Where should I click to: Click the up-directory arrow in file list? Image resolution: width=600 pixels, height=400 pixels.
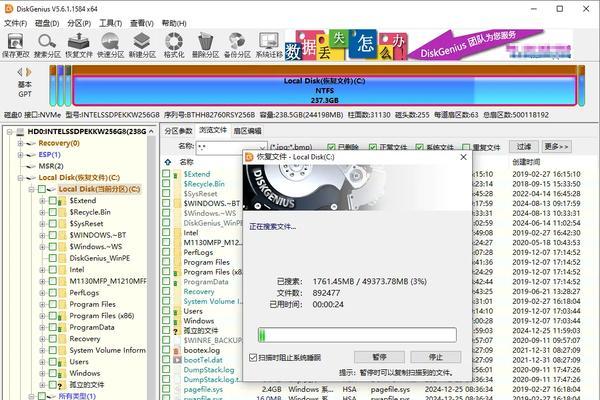[168, 162]
